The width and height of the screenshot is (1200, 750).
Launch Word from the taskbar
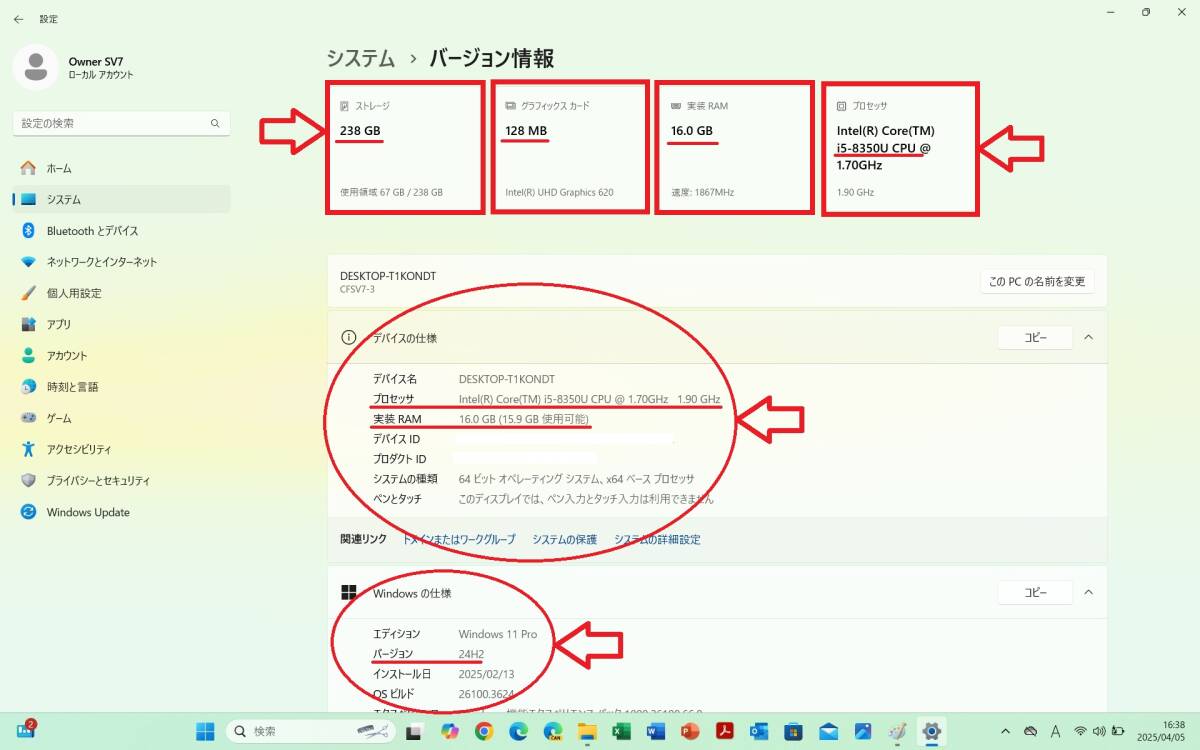tap(655, 731)
